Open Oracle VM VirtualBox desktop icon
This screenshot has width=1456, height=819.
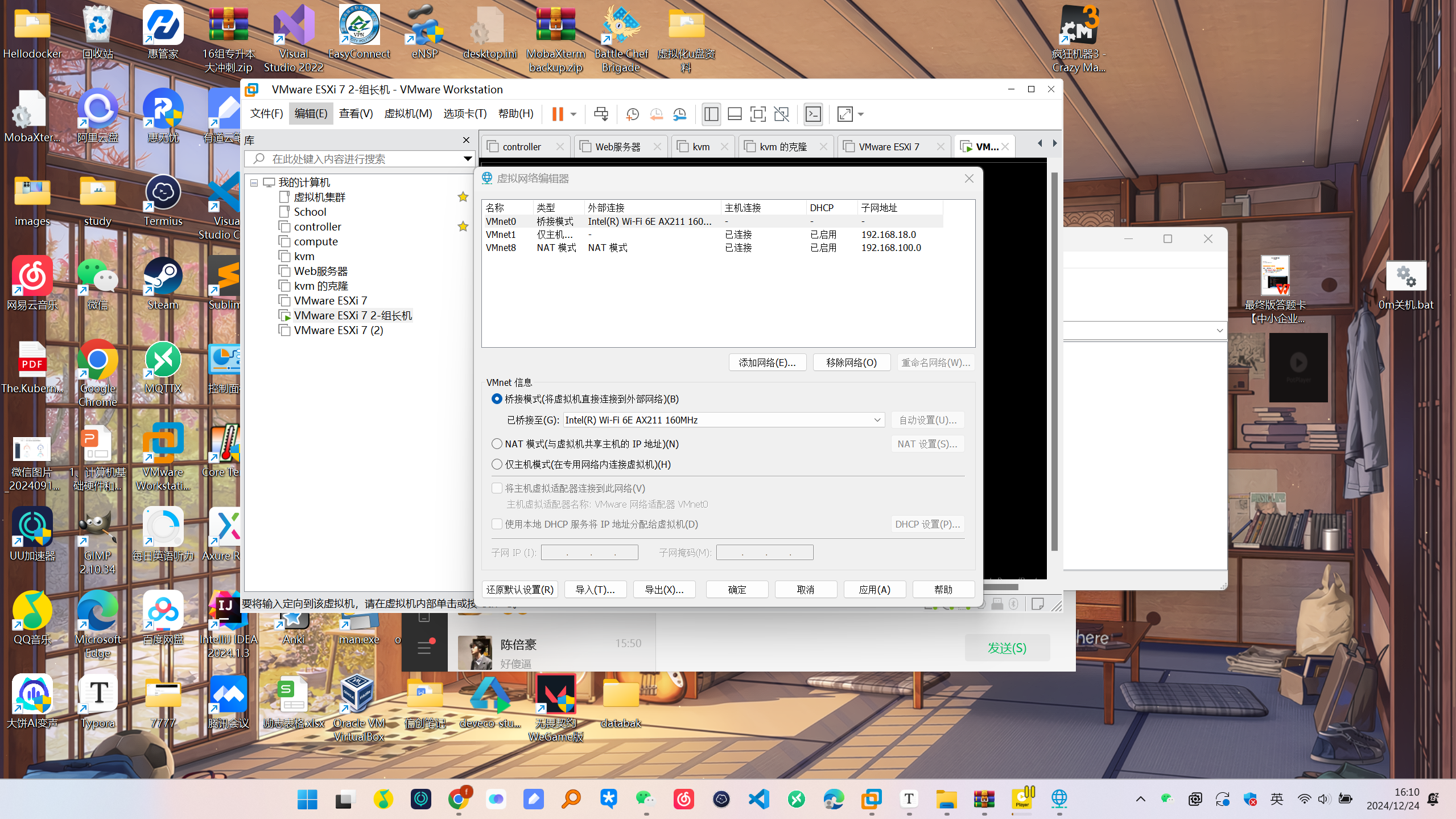pyautogui.click(x=358, y=709)
